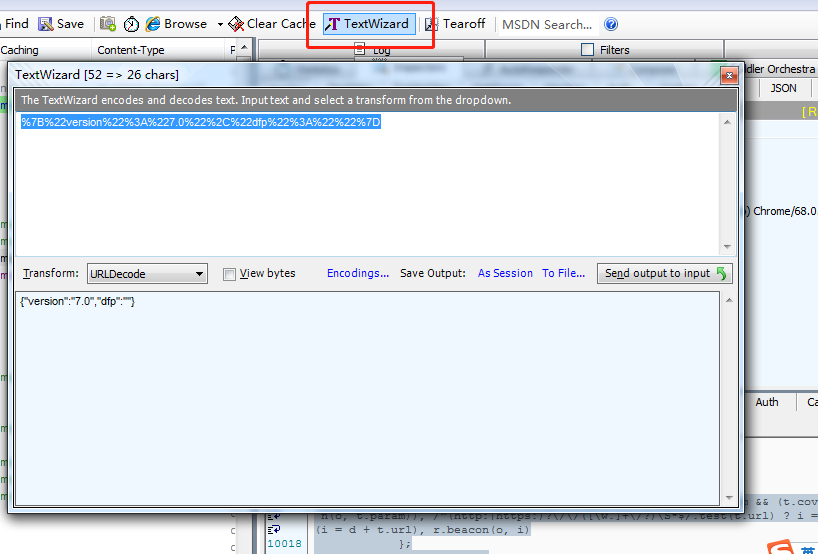Click output area scrollbar down arrow
Viewport: 818px width, 554px height.
(x=729, y=498)
